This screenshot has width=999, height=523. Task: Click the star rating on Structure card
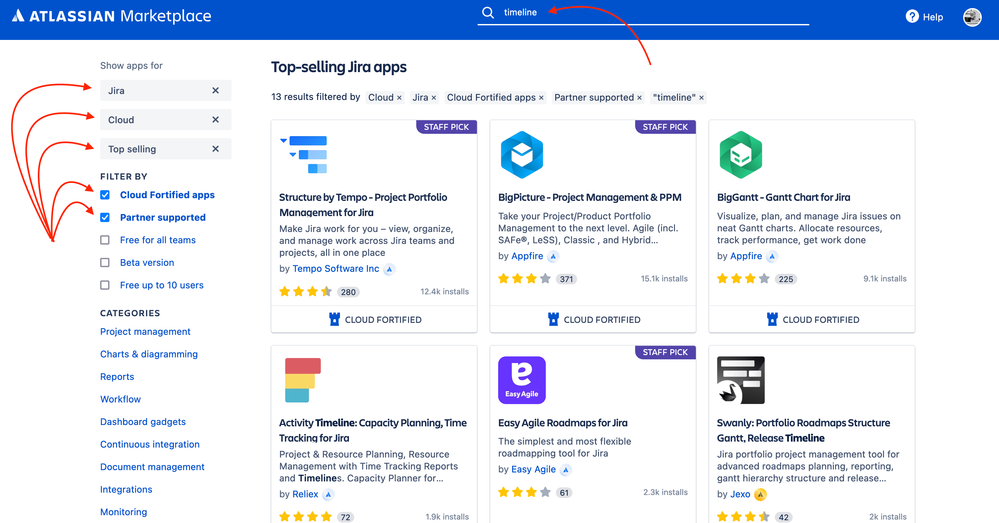(306, 292)
